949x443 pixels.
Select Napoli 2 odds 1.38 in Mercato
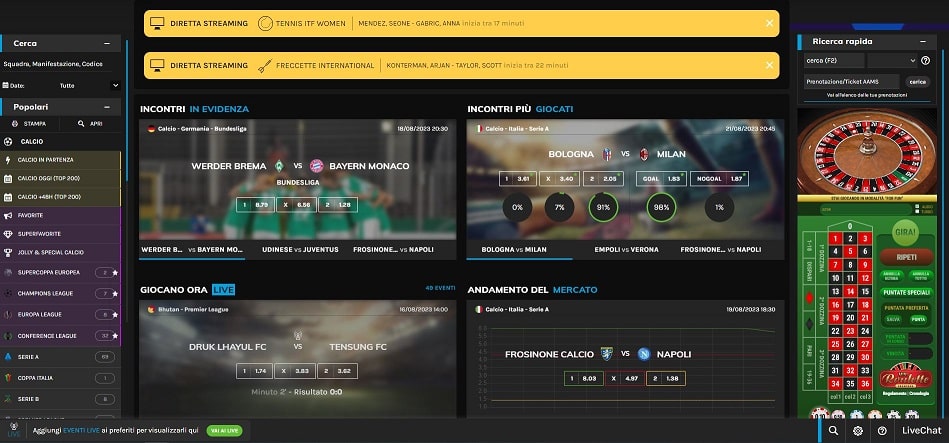click(x=665, y=378)
